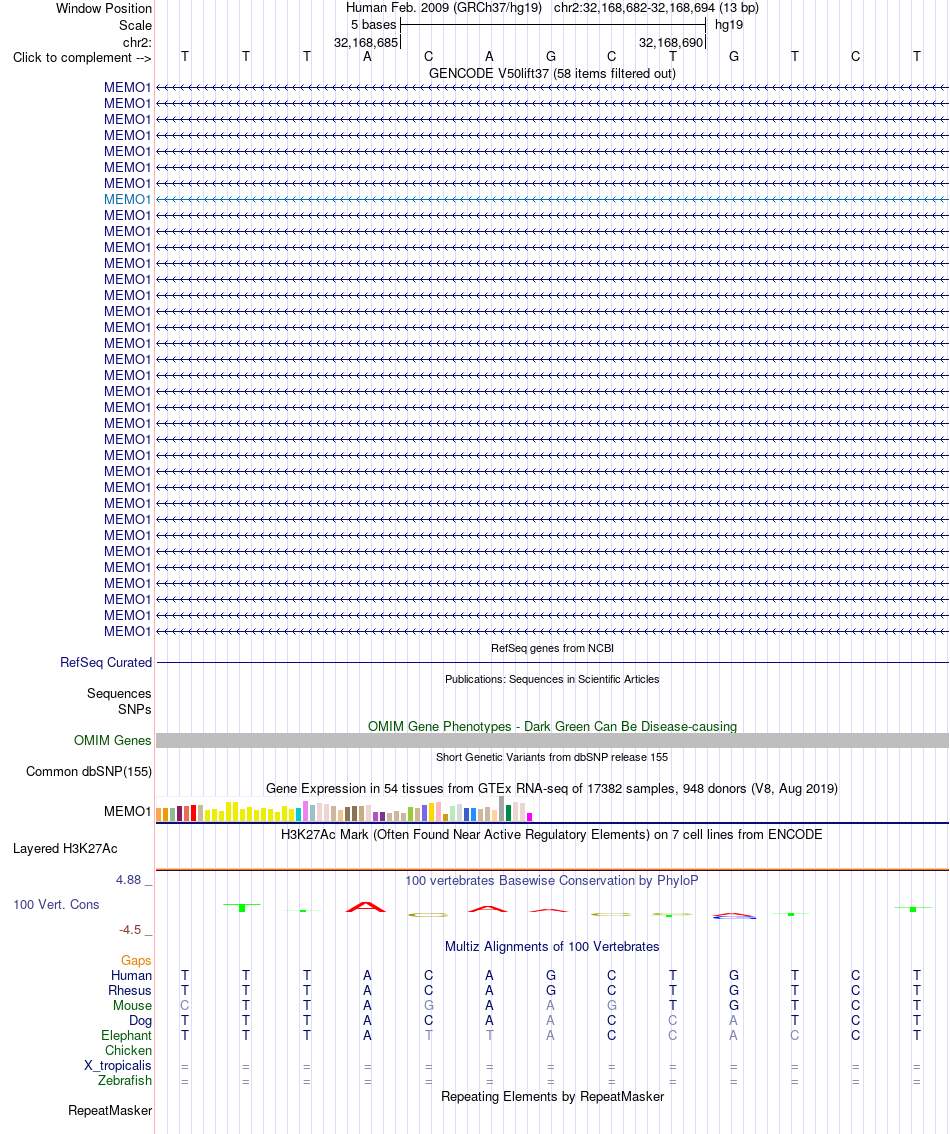
Task: Click the Scale label in the ruler
Action: click(x=135, y=25)
